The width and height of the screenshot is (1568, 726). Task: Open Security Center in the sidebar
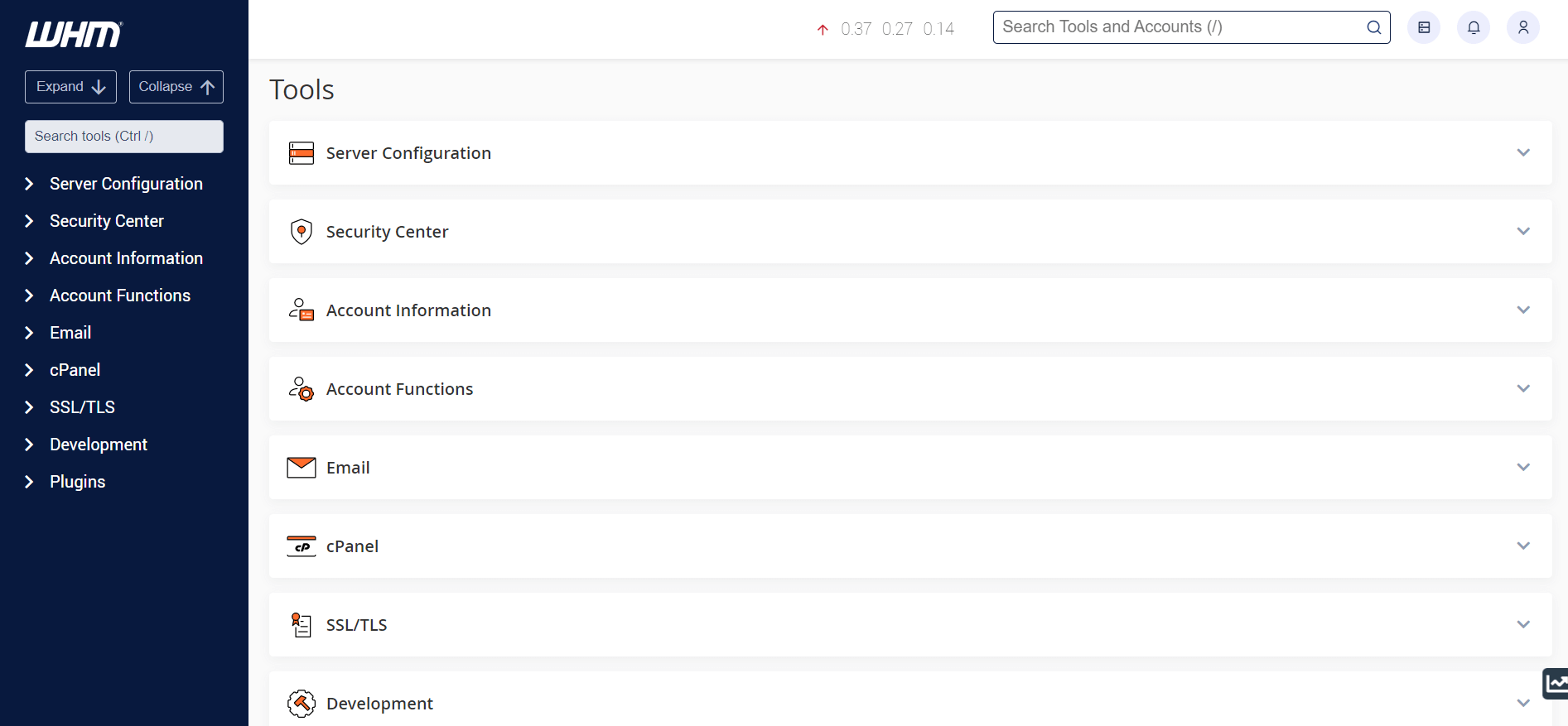(107, 221)
